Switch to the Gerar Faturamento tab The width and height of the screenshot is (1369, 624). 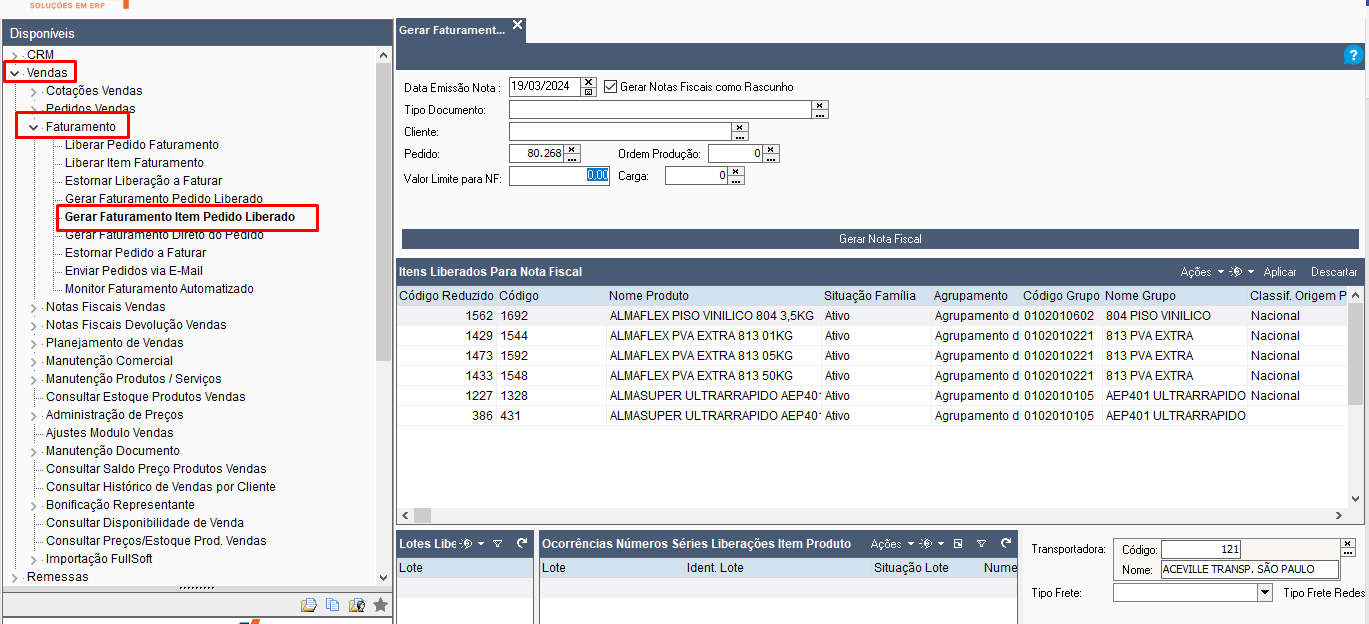[x=452, y=30]
